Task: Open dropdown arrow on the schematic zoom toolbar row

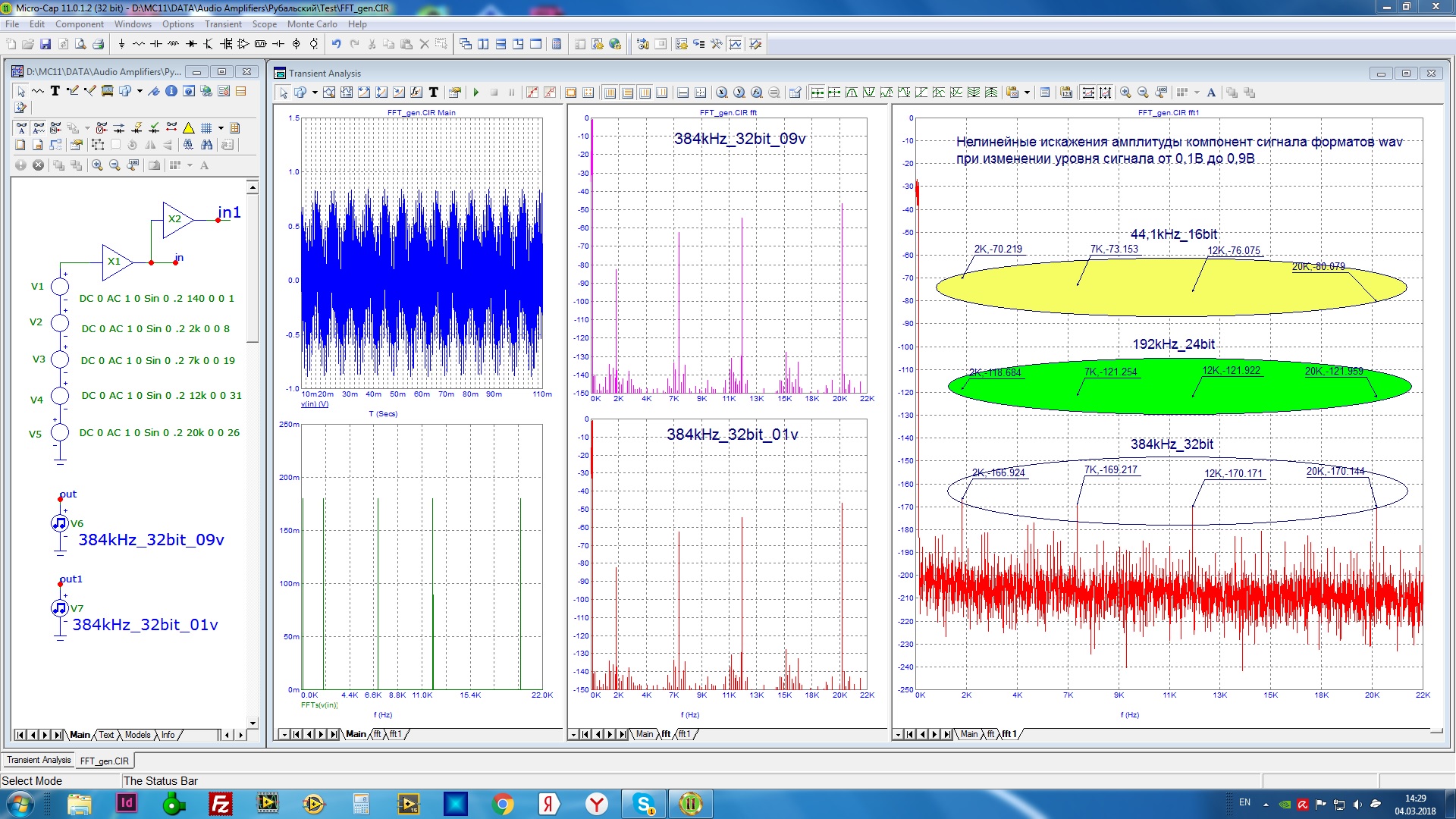Action: click(x=190, y=165)
